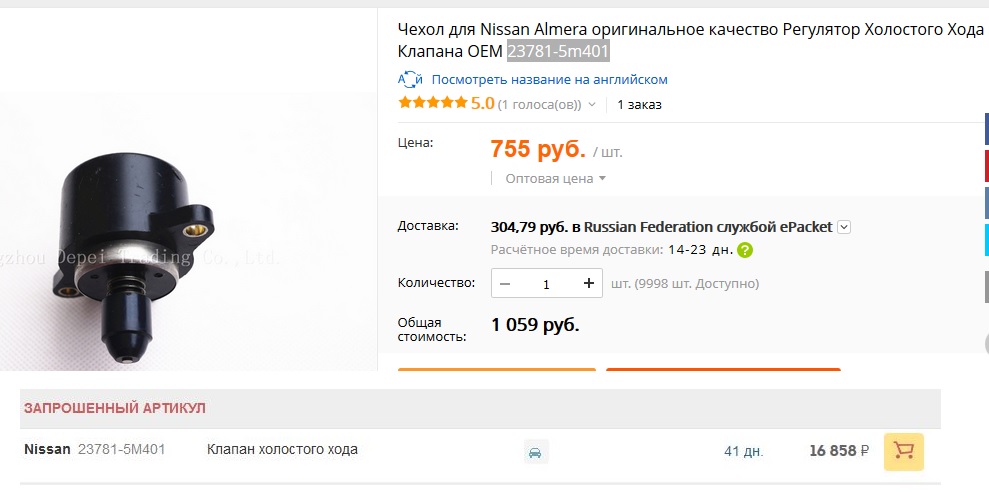Add the Nissan valve to cart
Image resolution: width=989 pixels, height=492 pixels.
click(x=903, y=451)
